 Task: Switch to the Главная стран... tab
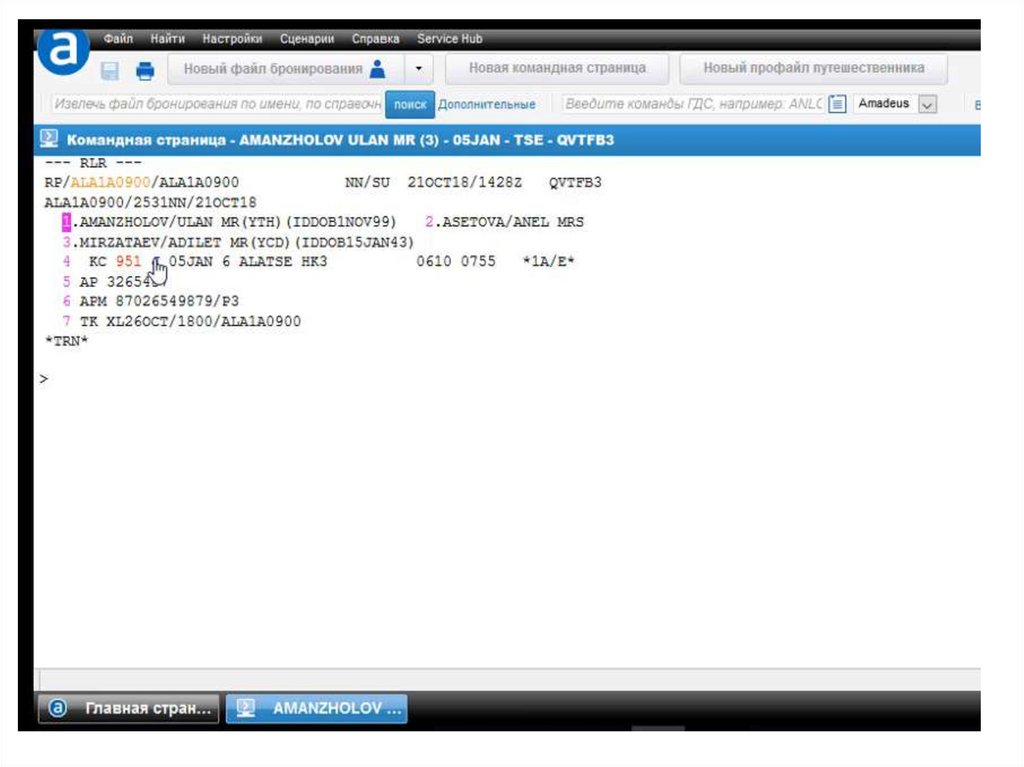coord(129,708)
